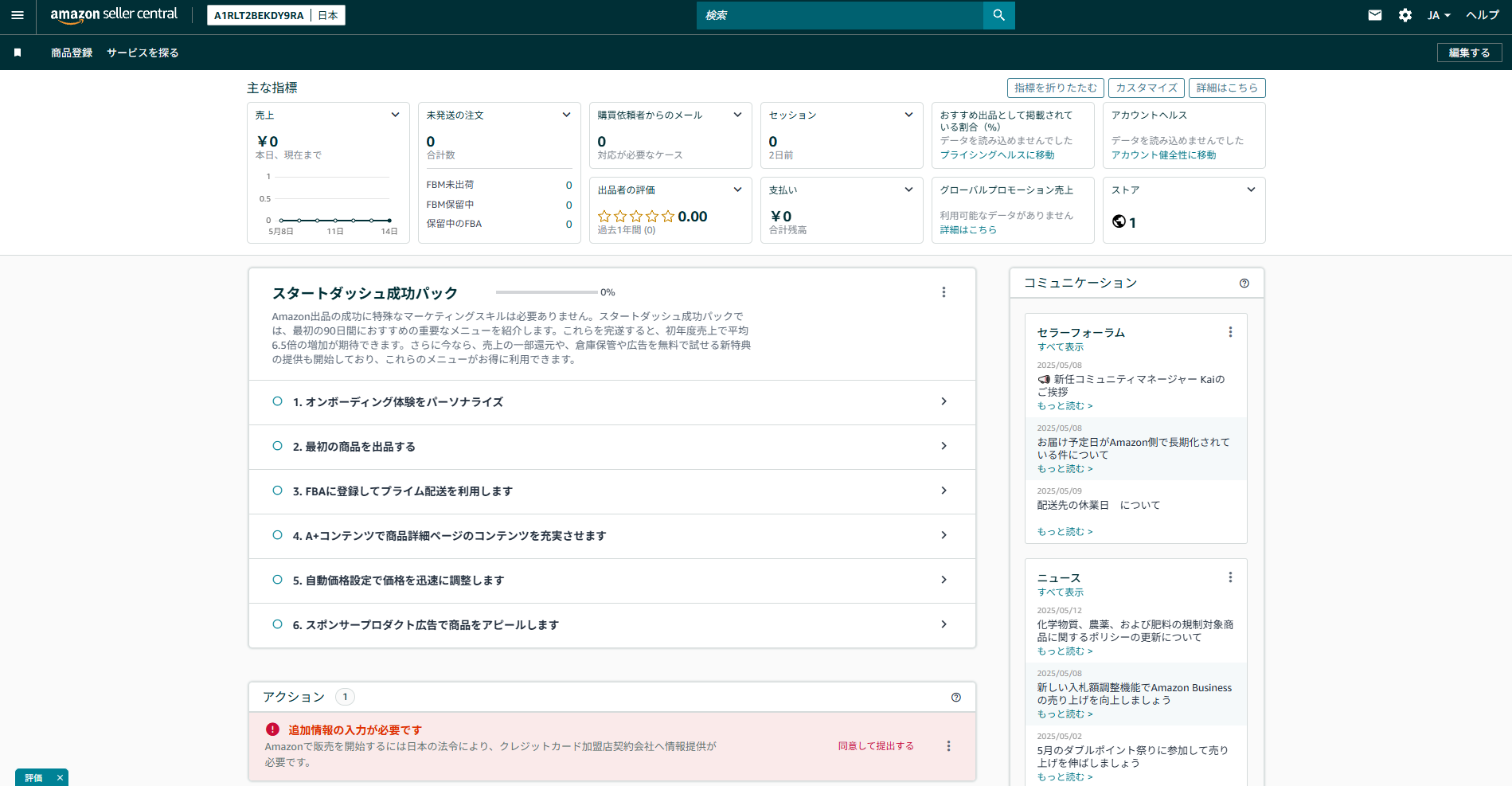Screen dimensions: 1512x786
Task: Open the messages envelope icon
Action: [x=1375, y=15]
